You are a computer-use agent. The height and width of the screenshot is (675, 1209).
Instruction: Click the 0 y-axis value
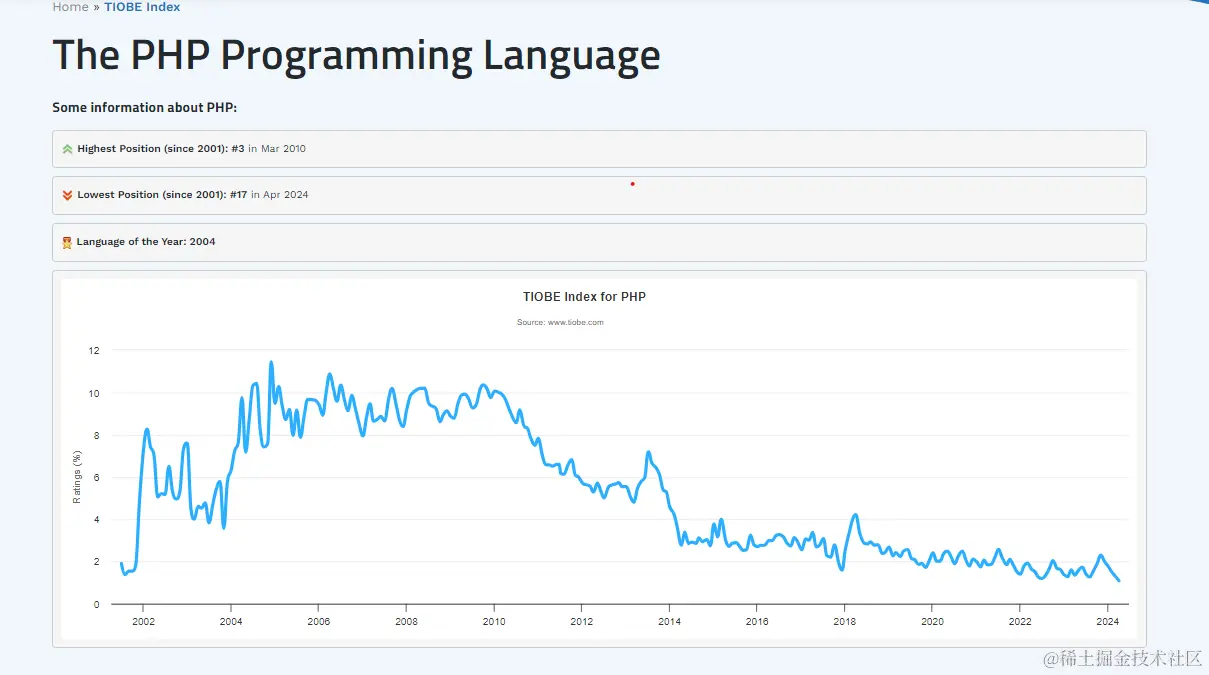[97, 605]
